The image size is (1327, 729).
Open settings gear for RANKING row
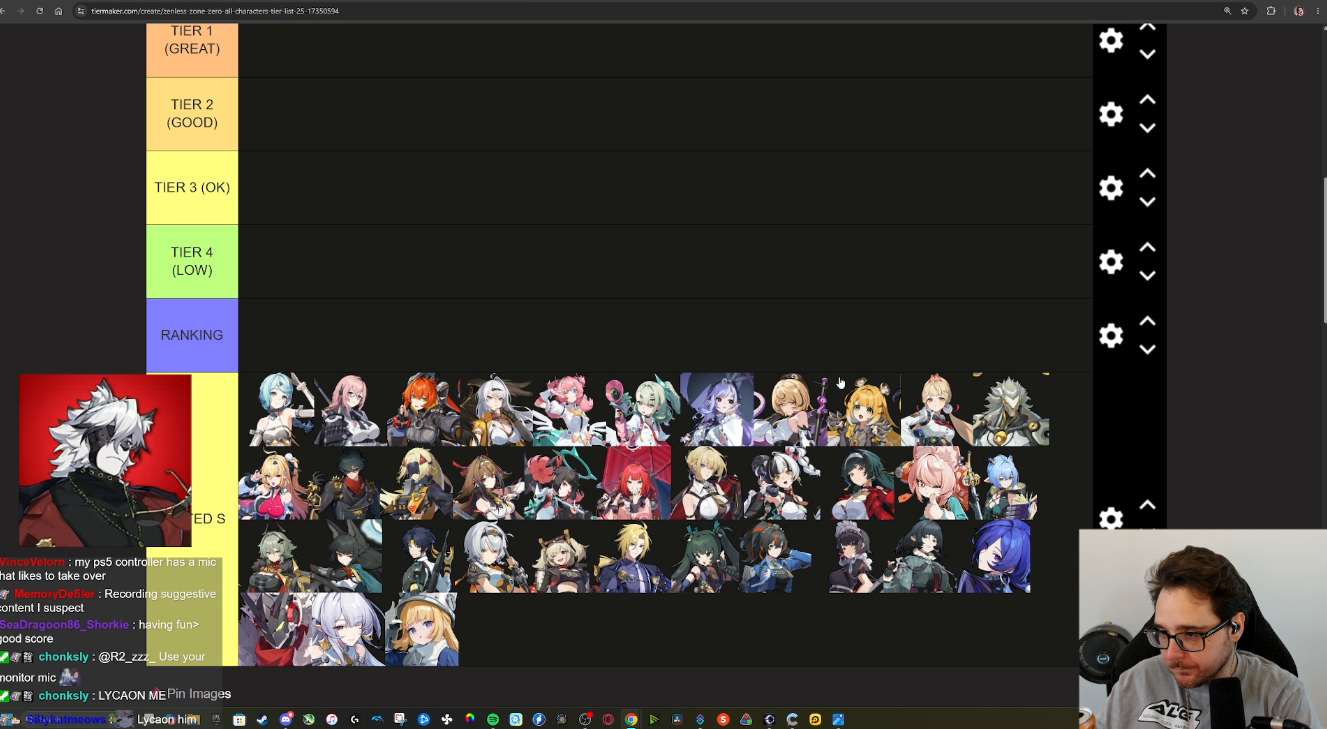pyautogui.click(x=1111, y=336)
